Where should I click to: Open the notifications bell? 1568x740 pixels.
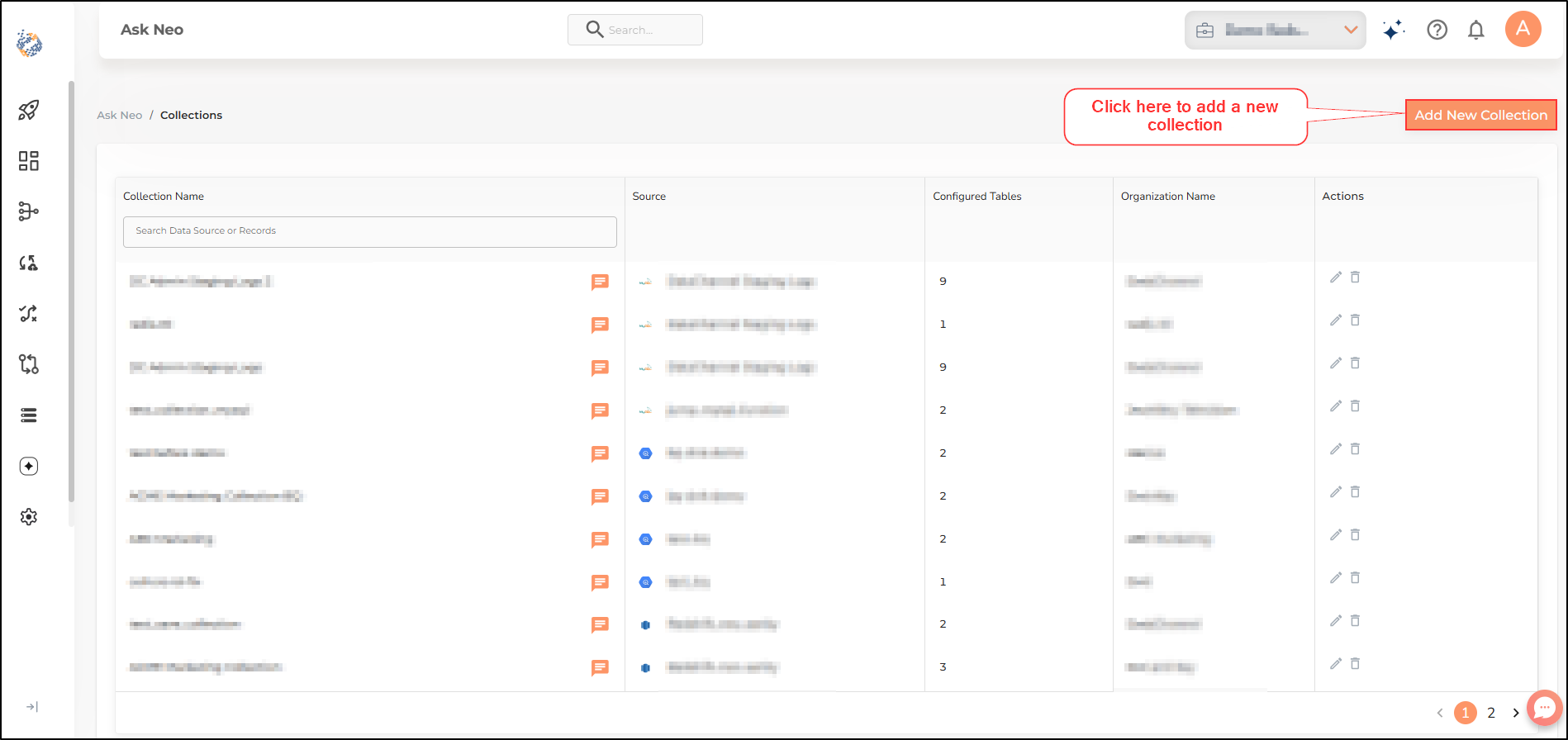pyautogui.click(x=1476, y=31)
